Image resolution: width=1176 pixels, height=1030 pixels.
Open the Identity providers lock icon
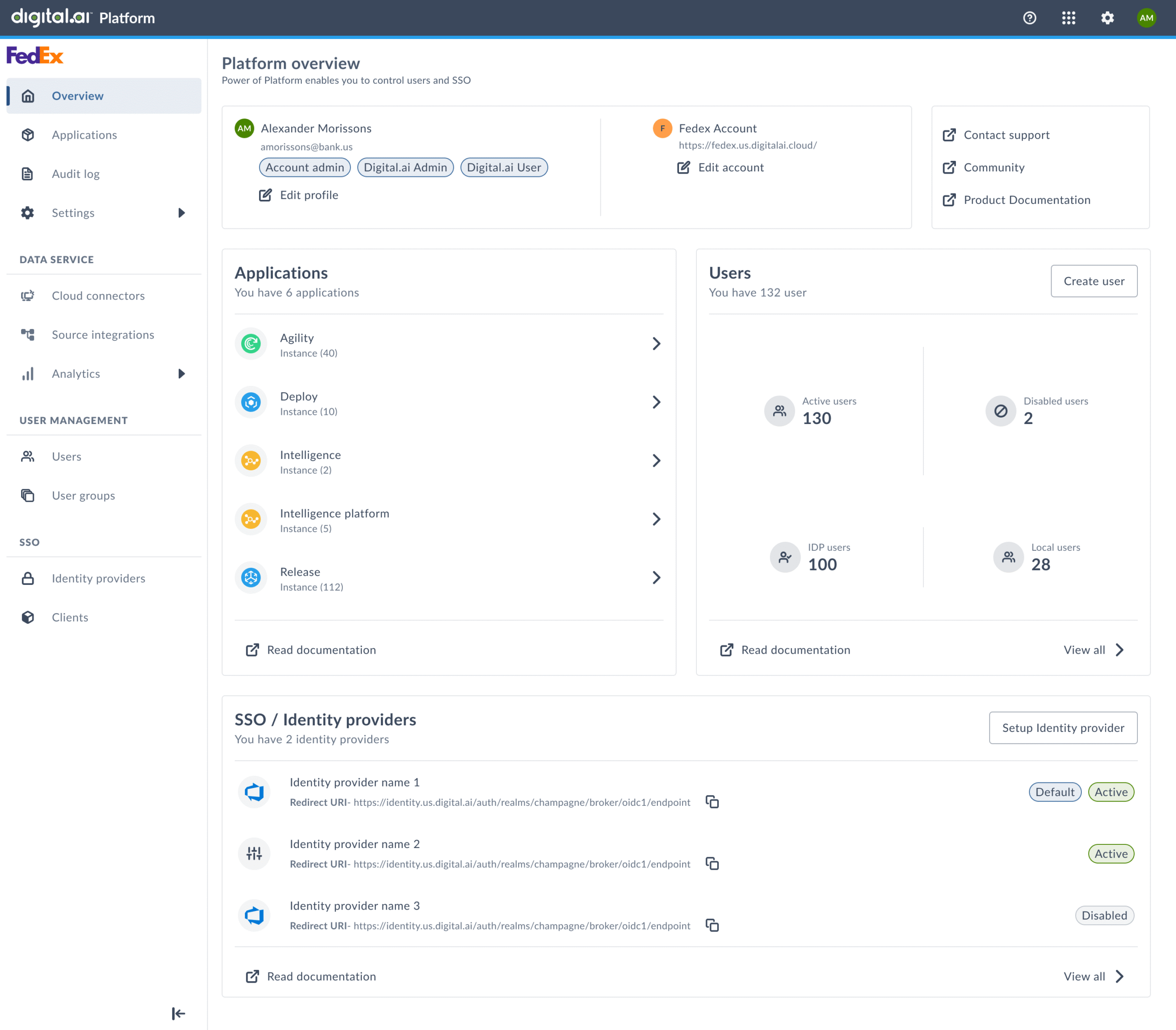pos(28,578)
